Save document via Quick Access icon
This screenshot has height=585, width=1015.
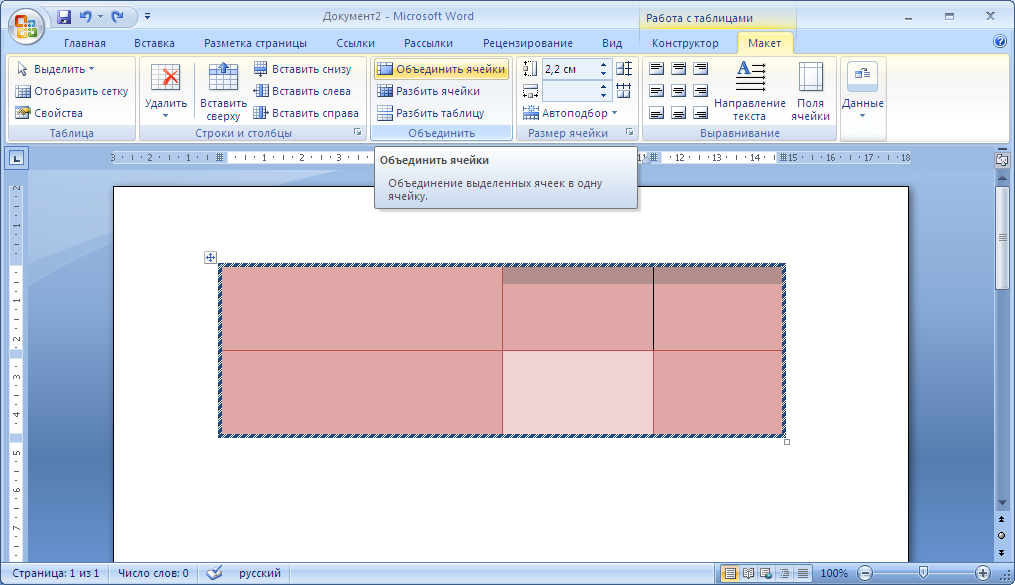click(x=63, y=17)
